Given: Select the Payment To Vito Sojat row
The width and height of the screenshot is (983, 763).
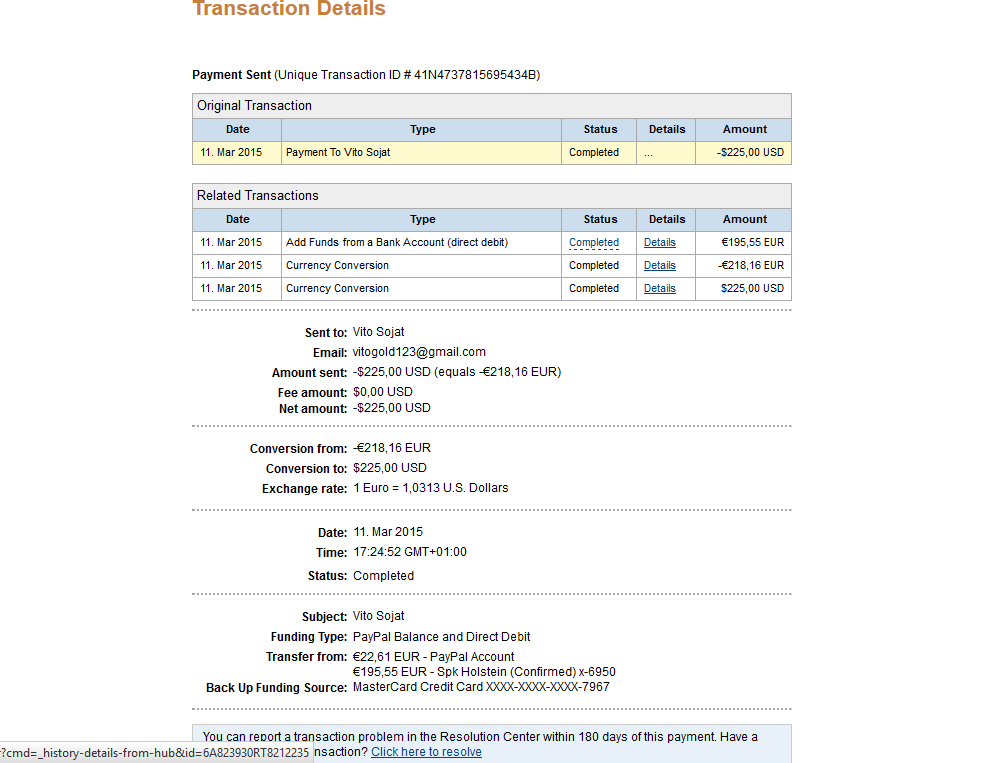Looking at the screenshot, I should pos(492,153).
